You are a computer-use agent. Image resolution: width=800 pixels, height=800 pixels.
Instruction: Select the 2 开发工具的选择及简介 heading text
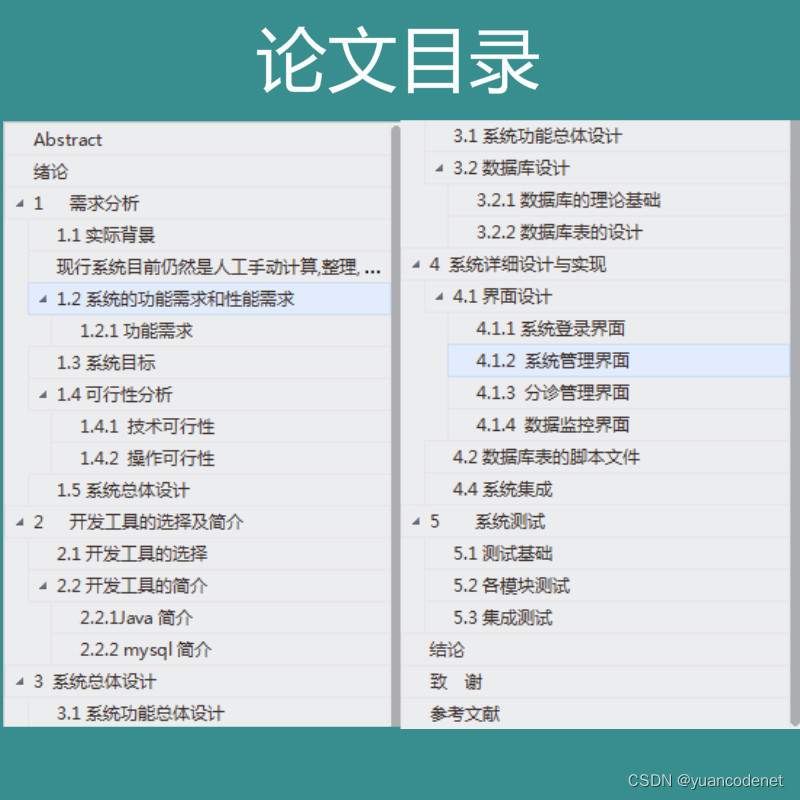click(138, 522)
